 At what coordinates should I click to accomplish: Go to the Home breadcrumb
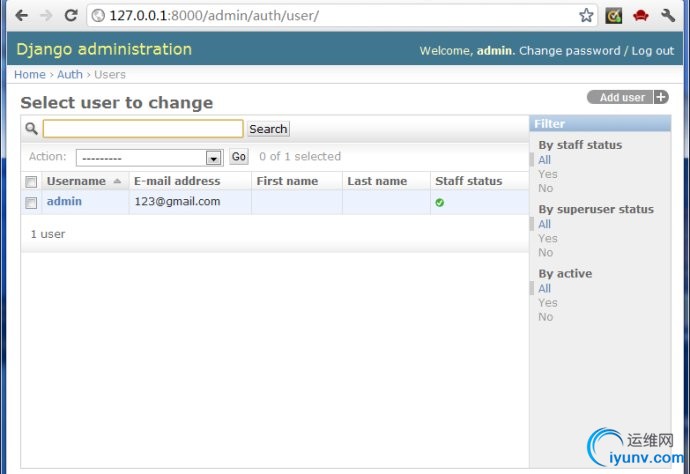tap(29, 74)
